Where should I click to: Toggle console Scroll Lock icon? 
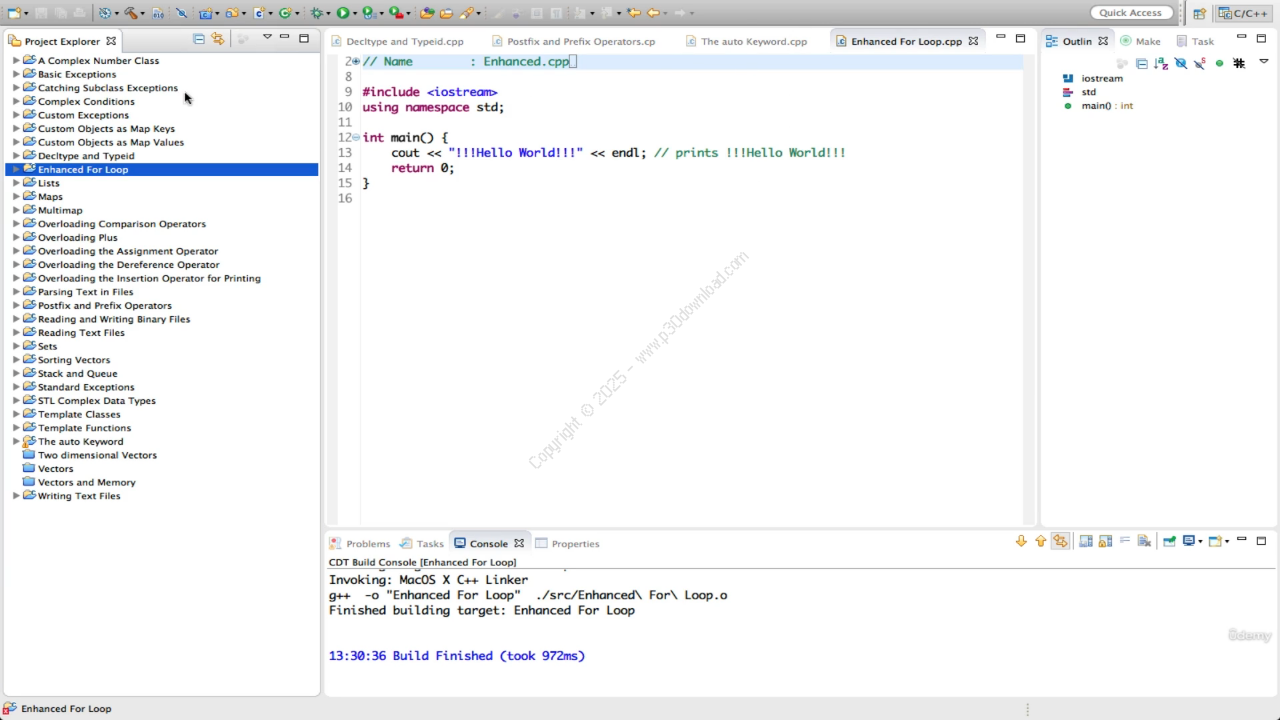point(1105,541)
